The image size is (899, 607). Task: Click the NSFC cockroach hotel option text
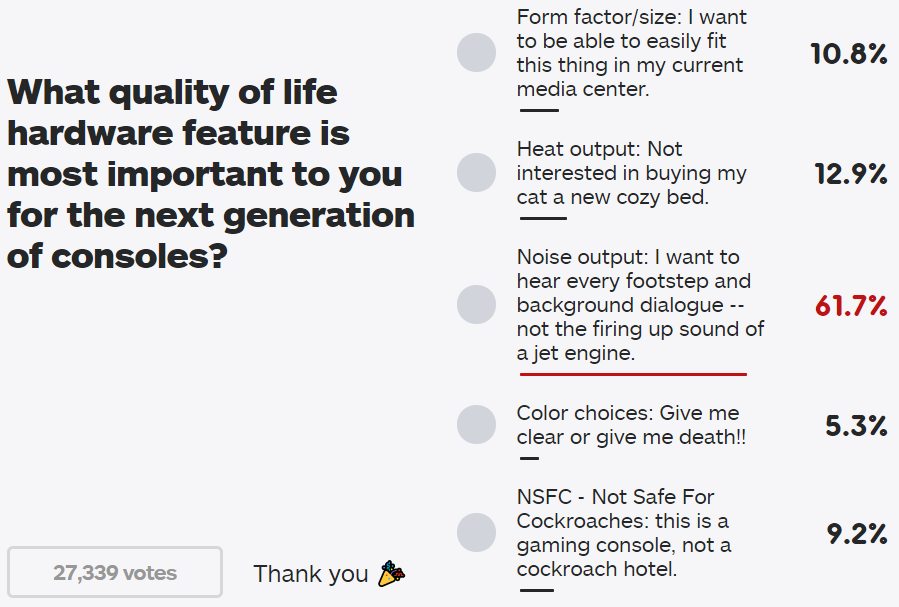click(624, 532)
